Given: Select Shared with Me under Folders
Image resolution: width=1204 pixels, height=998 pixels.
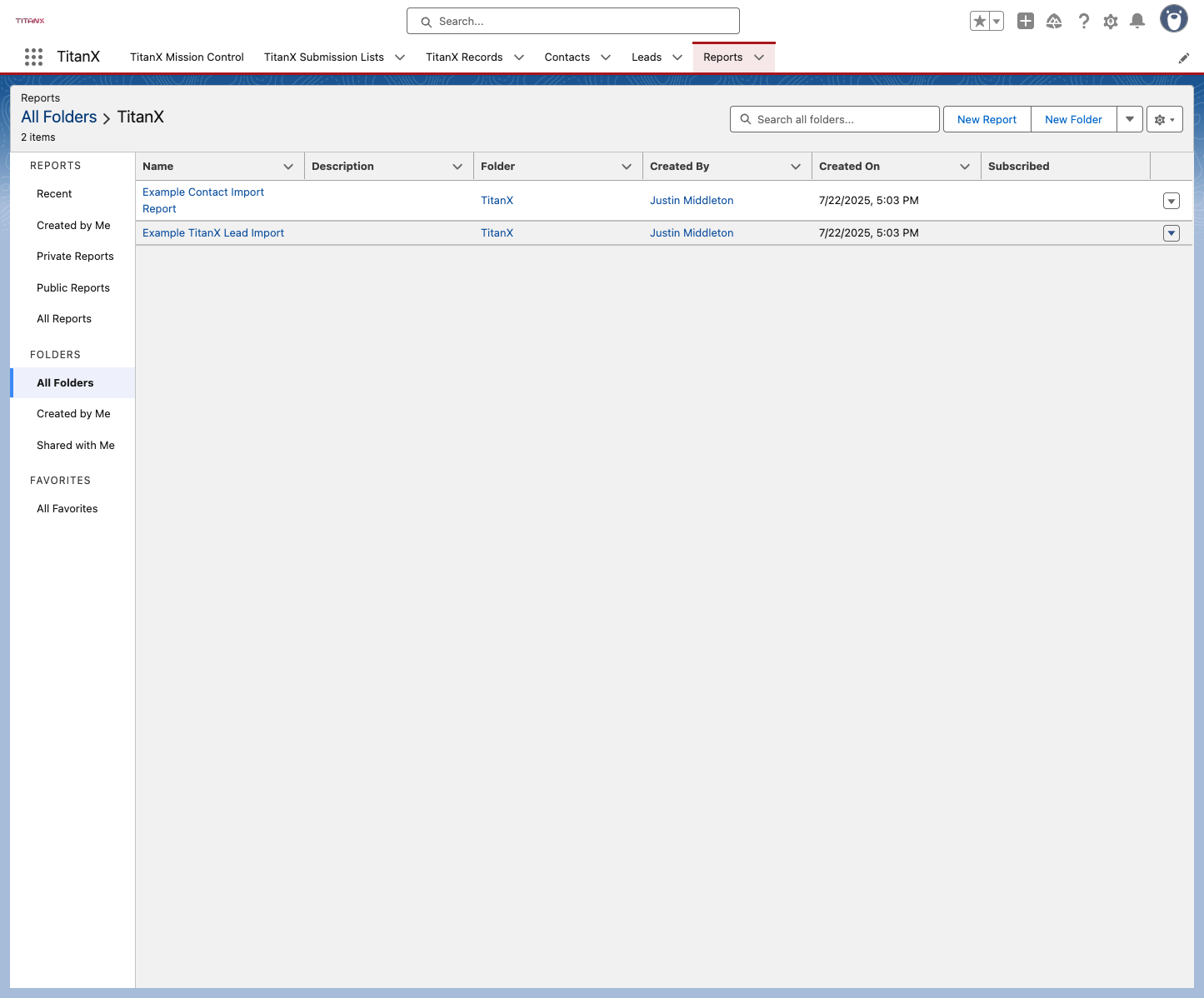Looking at the screenshot, I should point(76,446).
